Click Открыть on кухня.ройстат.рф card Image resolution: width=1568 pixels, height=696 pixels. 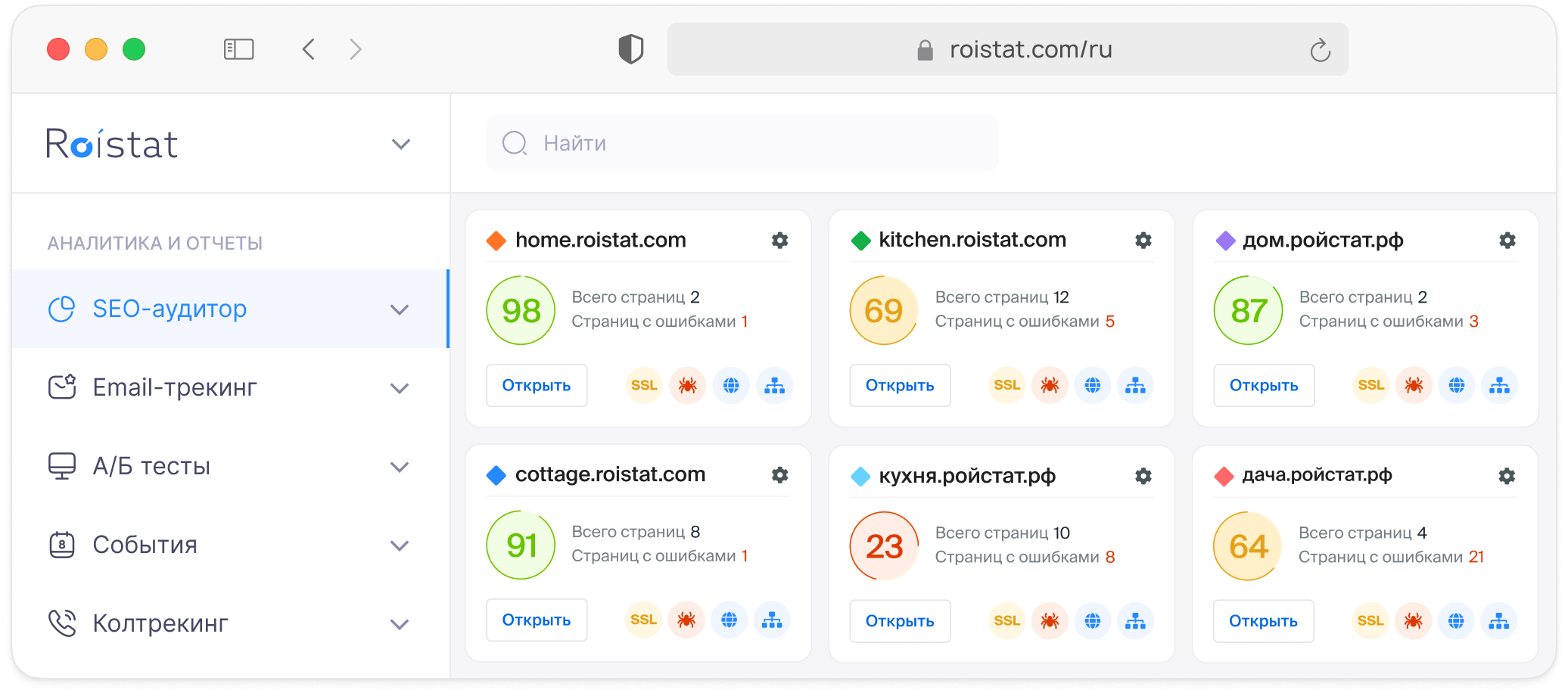(x=900, y=622)
